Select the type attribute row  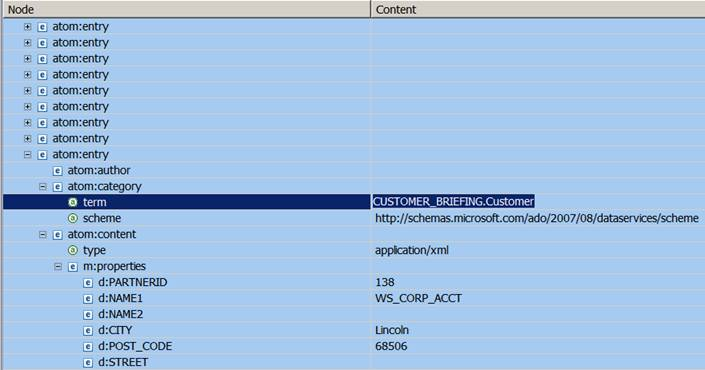click(354, 250)
